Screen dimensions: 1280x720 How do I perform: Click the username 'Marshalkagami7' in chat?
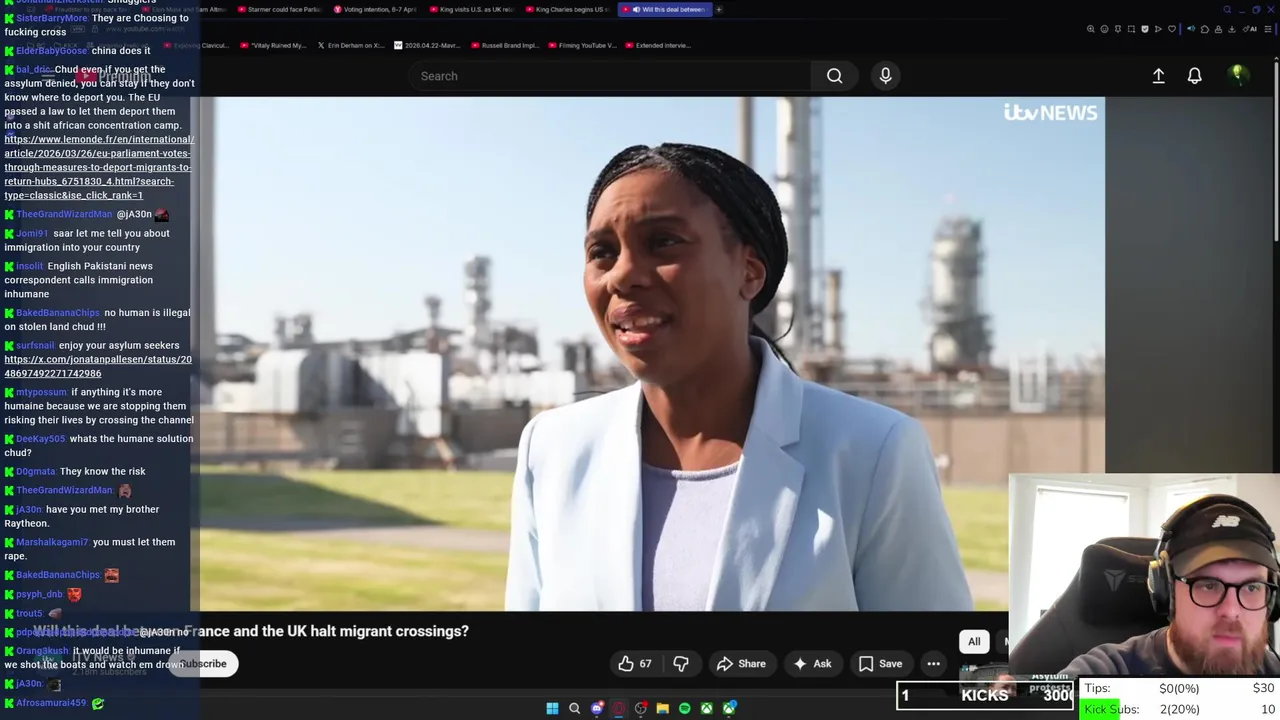point(52,542)
